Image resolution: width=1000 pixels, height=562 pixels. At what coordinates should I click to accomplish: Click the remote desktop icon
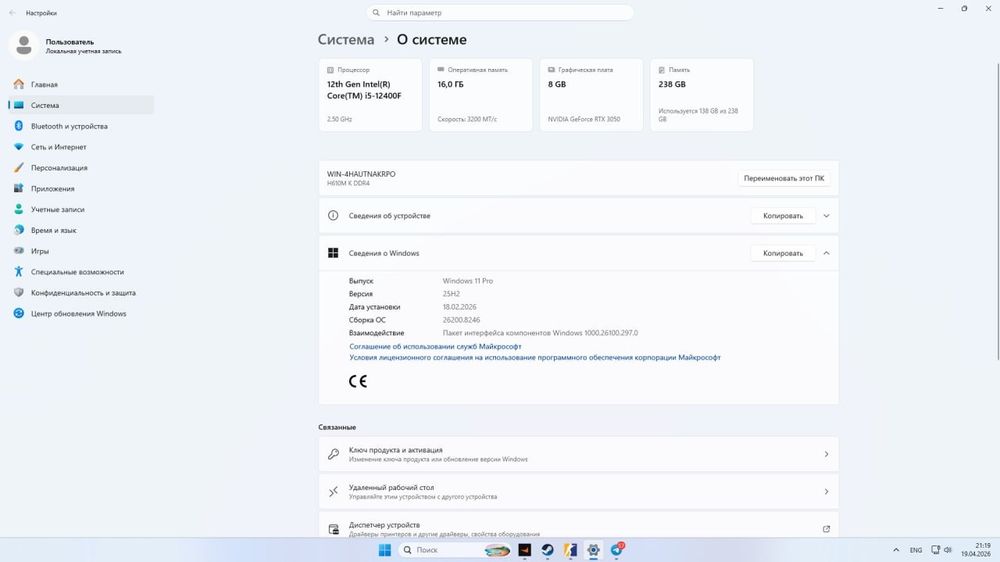click(333, 492)
